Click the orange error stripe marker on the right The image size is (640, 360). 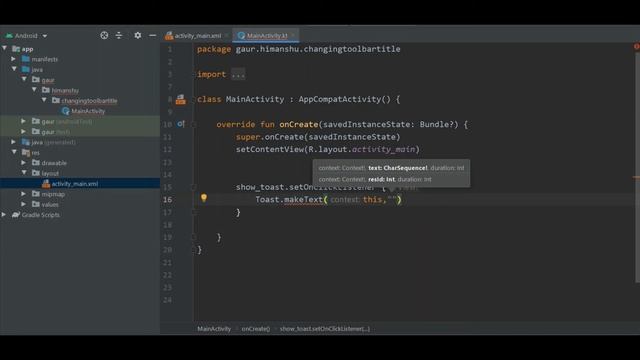click(636, 177)
